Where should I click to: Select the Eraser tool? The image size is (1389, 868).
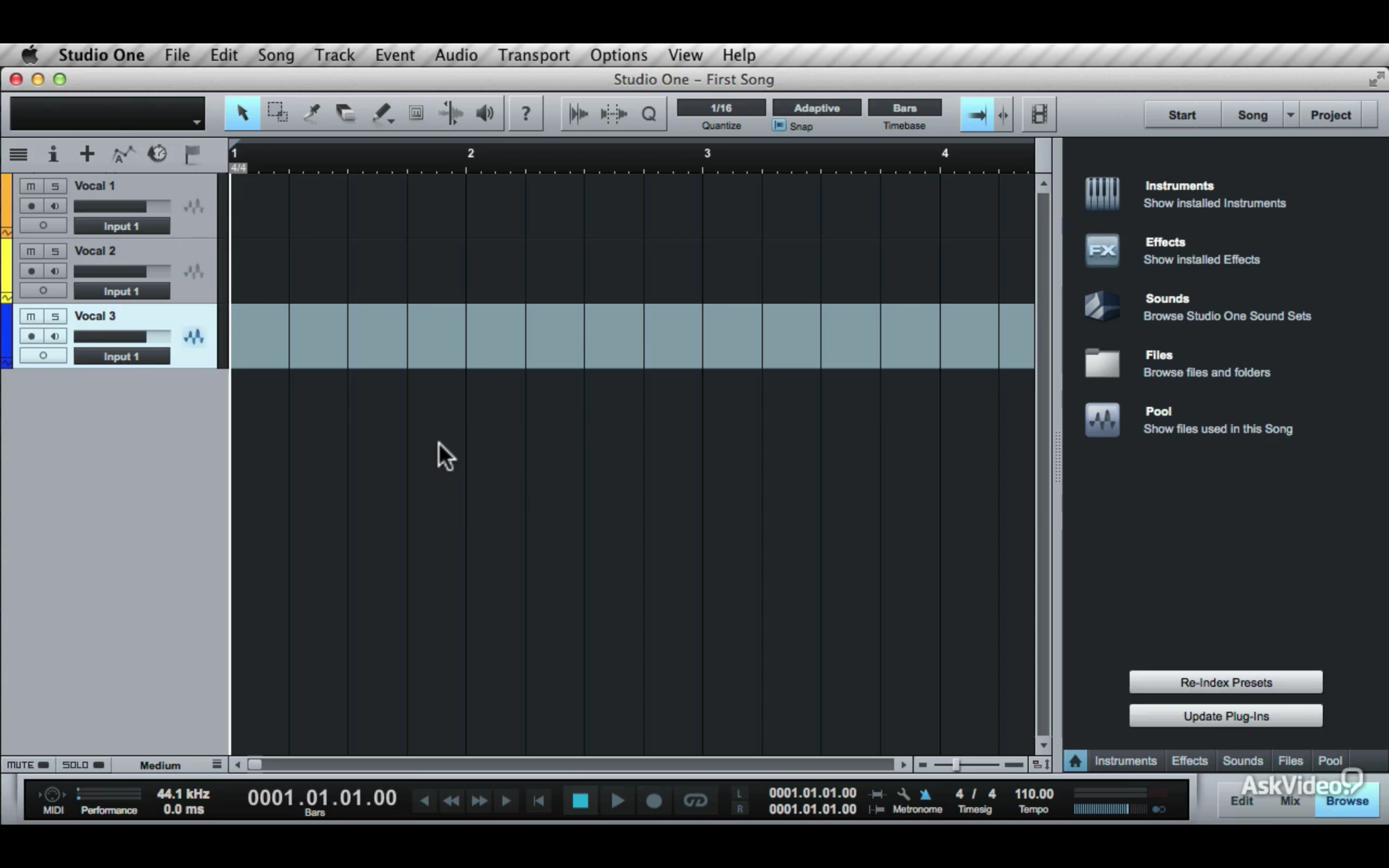(345, 113)
